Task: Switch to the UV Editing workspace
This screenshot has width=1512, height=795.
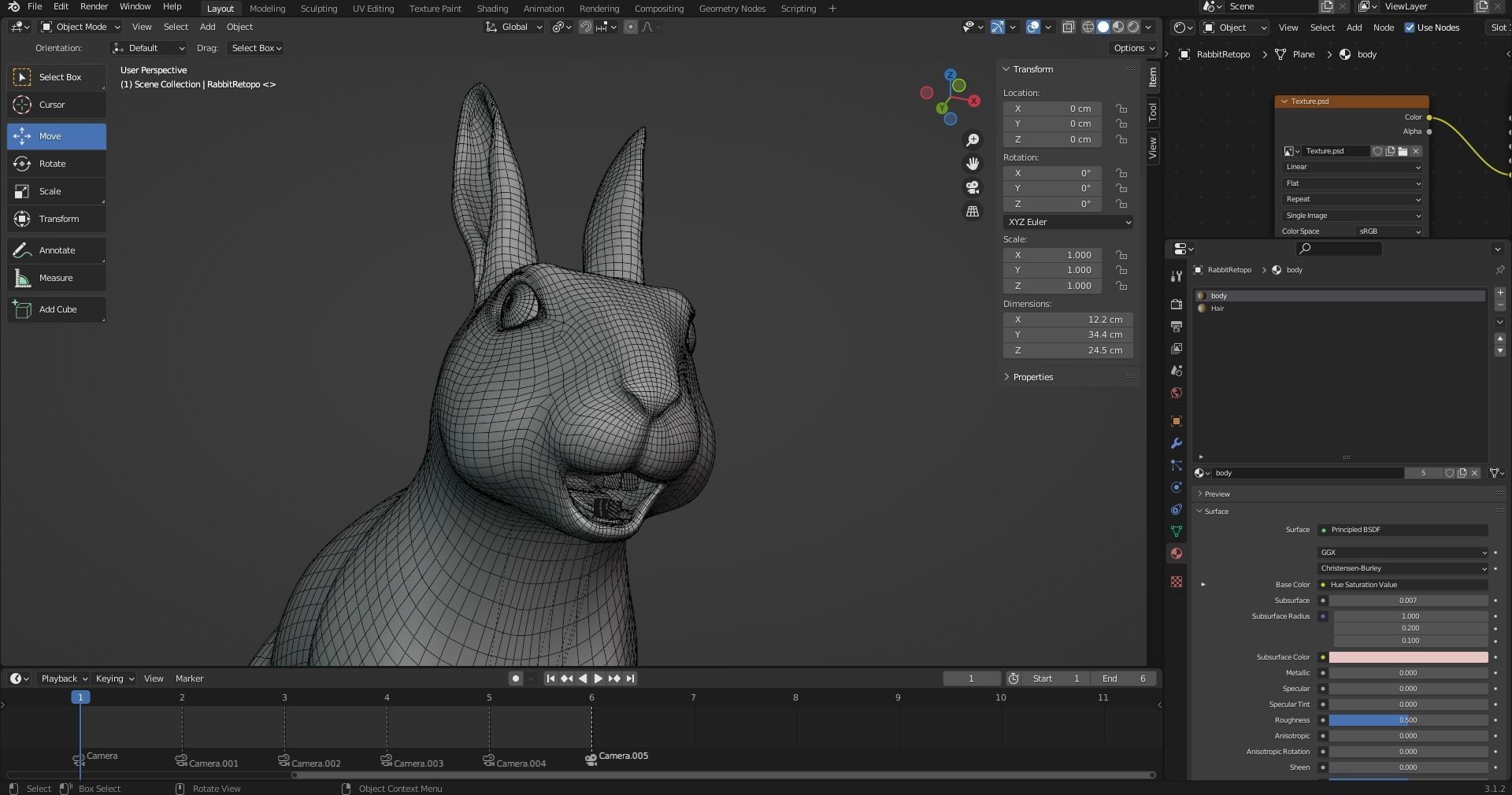Action: coord(373,9)
